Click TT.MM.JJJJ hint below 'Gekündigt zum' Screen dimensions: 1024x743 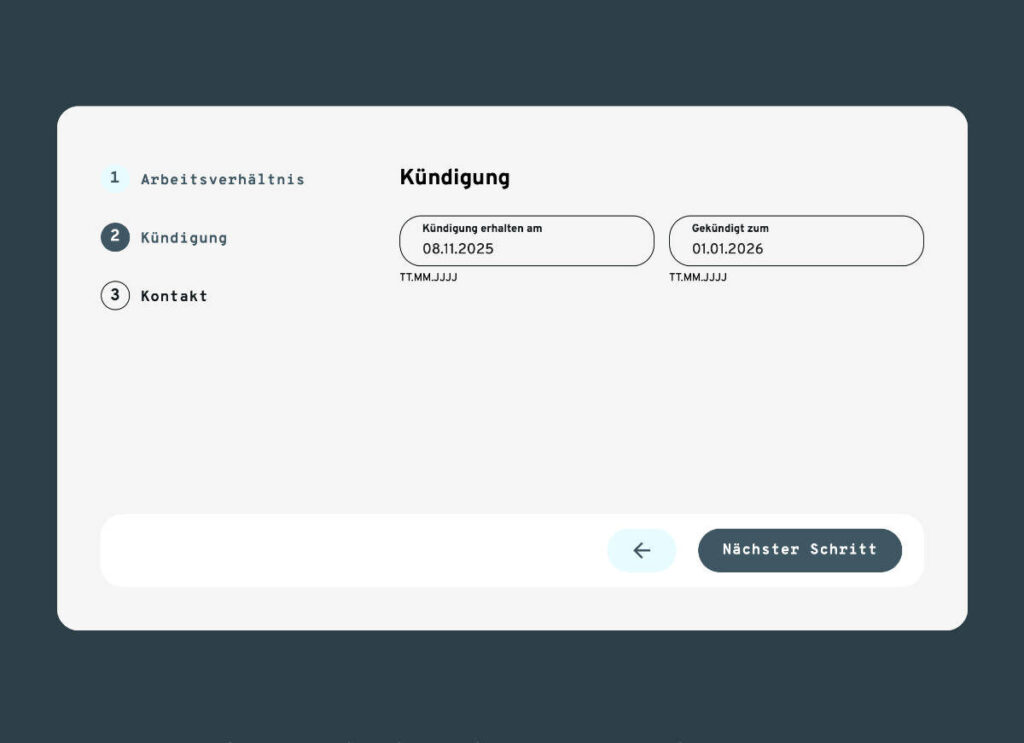click(x=698, y=277)
